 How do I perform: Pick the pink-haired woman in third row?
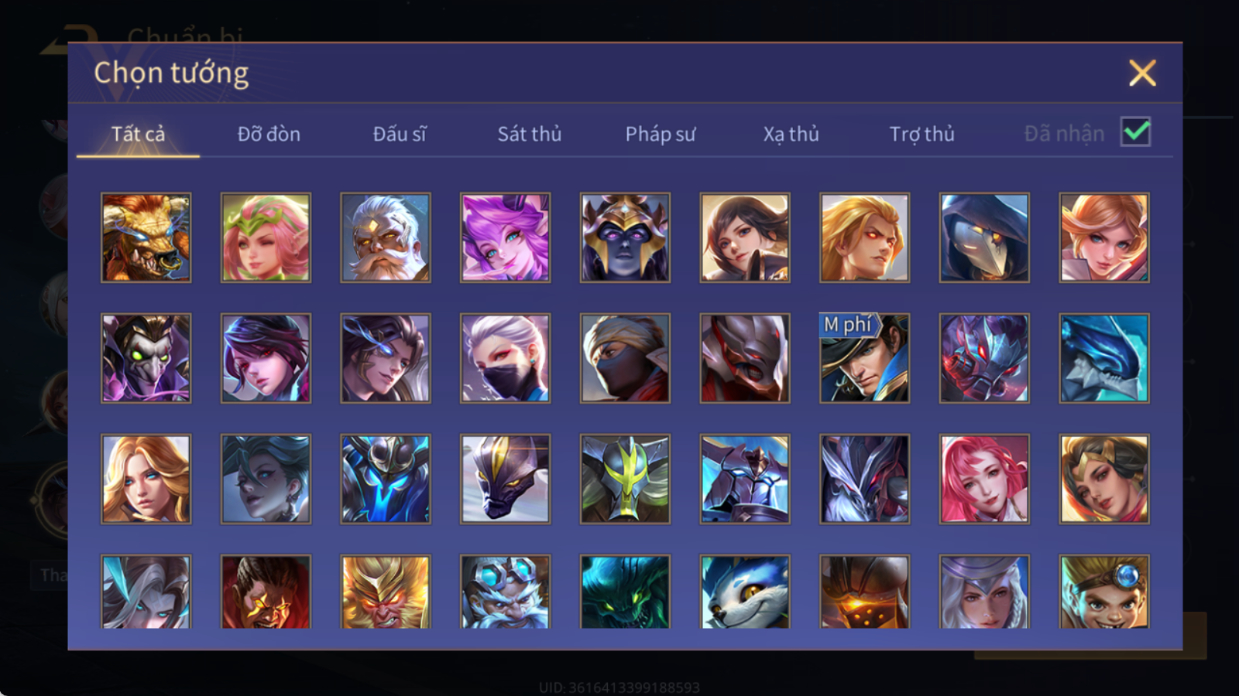pos(984,479)
